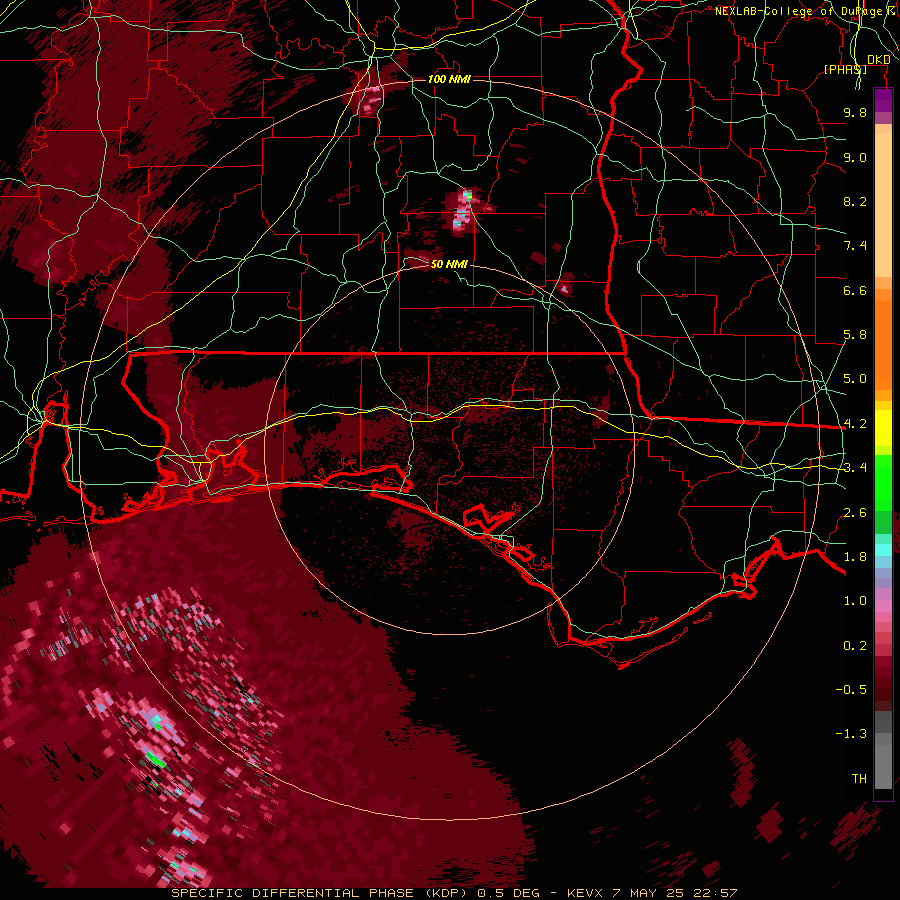Viewport: 900px width, 900px height.
Task: Pick the yellow segment of color bar
Action: click(883, 428)
